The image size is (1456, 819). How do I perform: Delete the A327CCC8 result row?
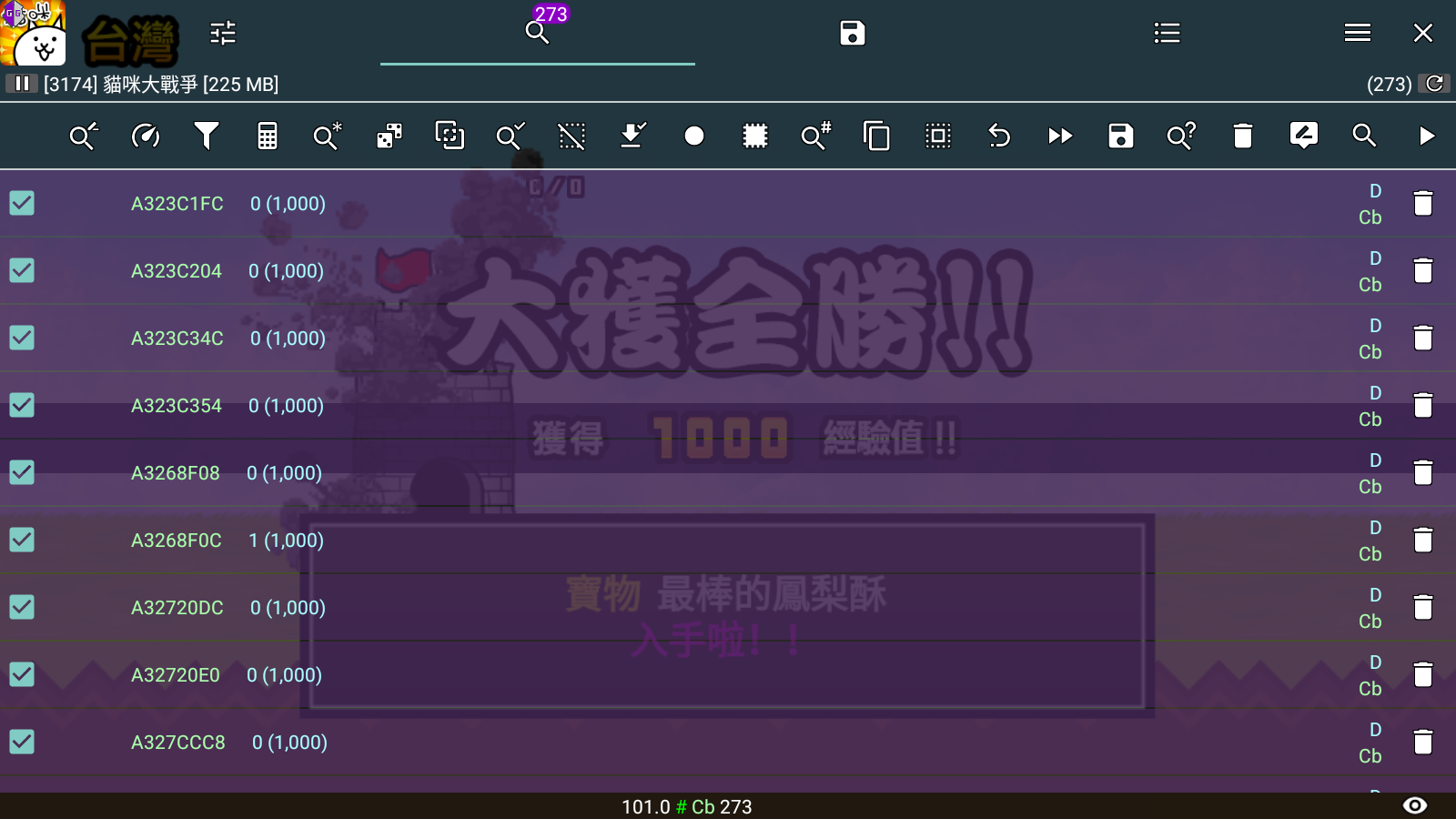pyautogui.click(x=1423, y=742)
